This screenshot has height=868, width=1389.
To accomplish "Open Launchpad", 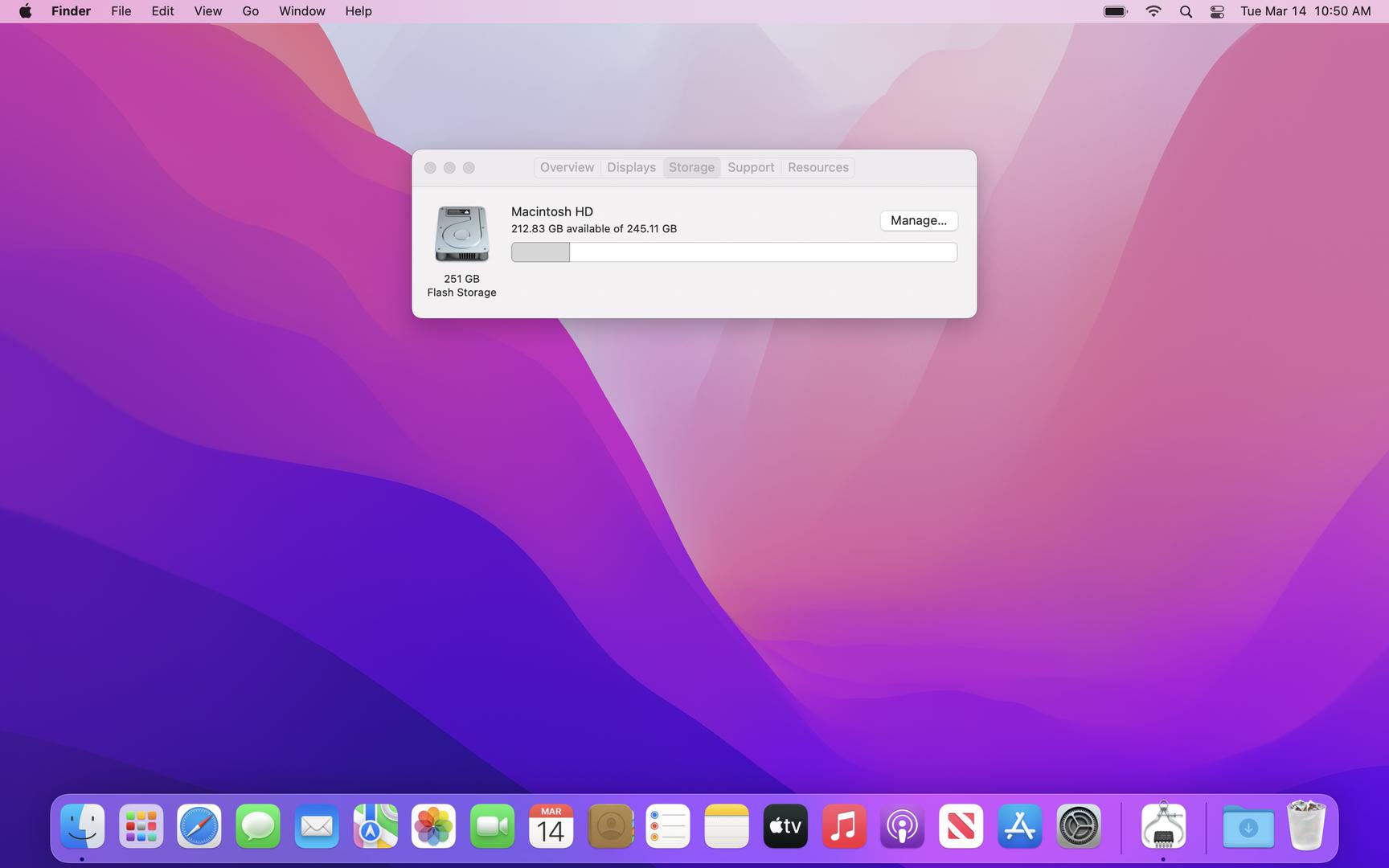I will tap(140, 825).
